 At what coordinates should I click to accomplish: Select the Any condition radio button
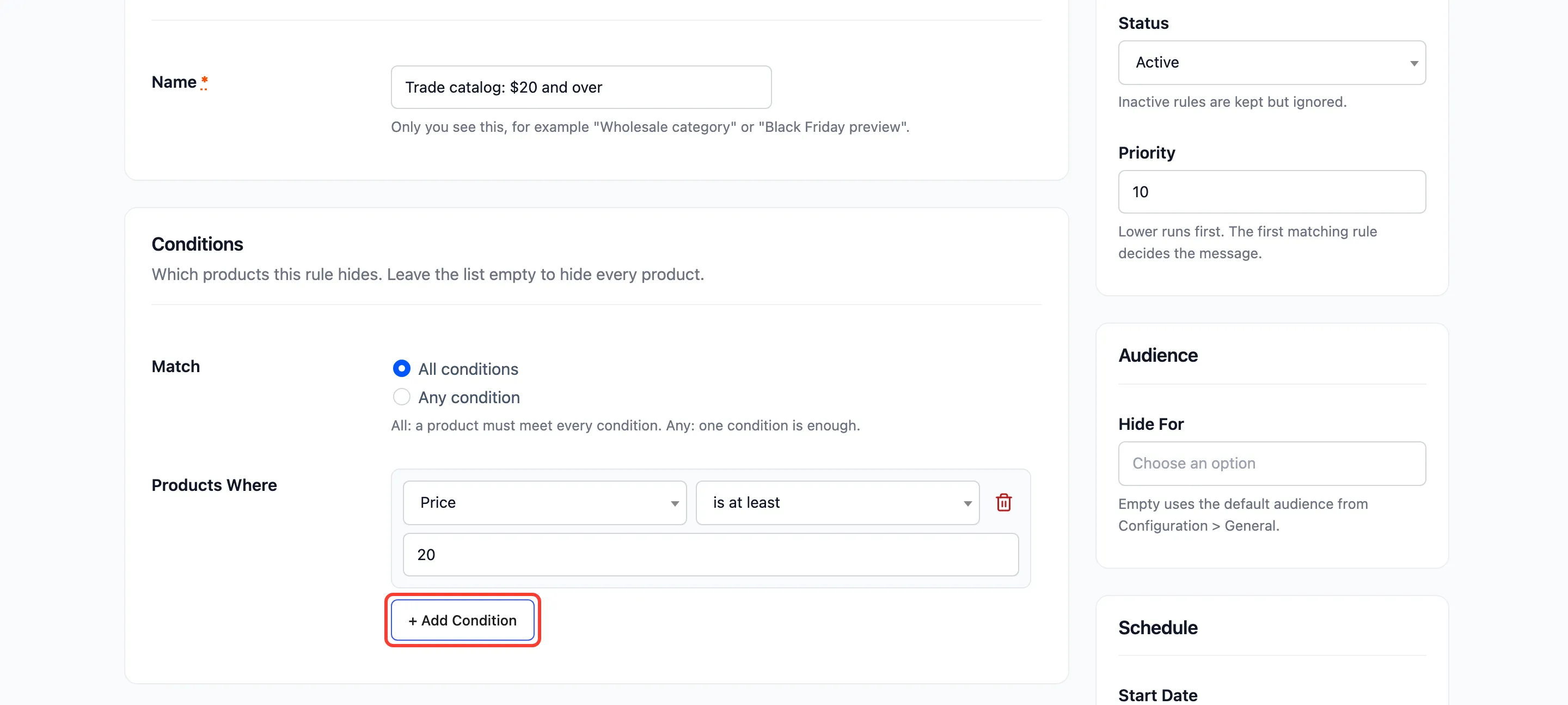402,397
